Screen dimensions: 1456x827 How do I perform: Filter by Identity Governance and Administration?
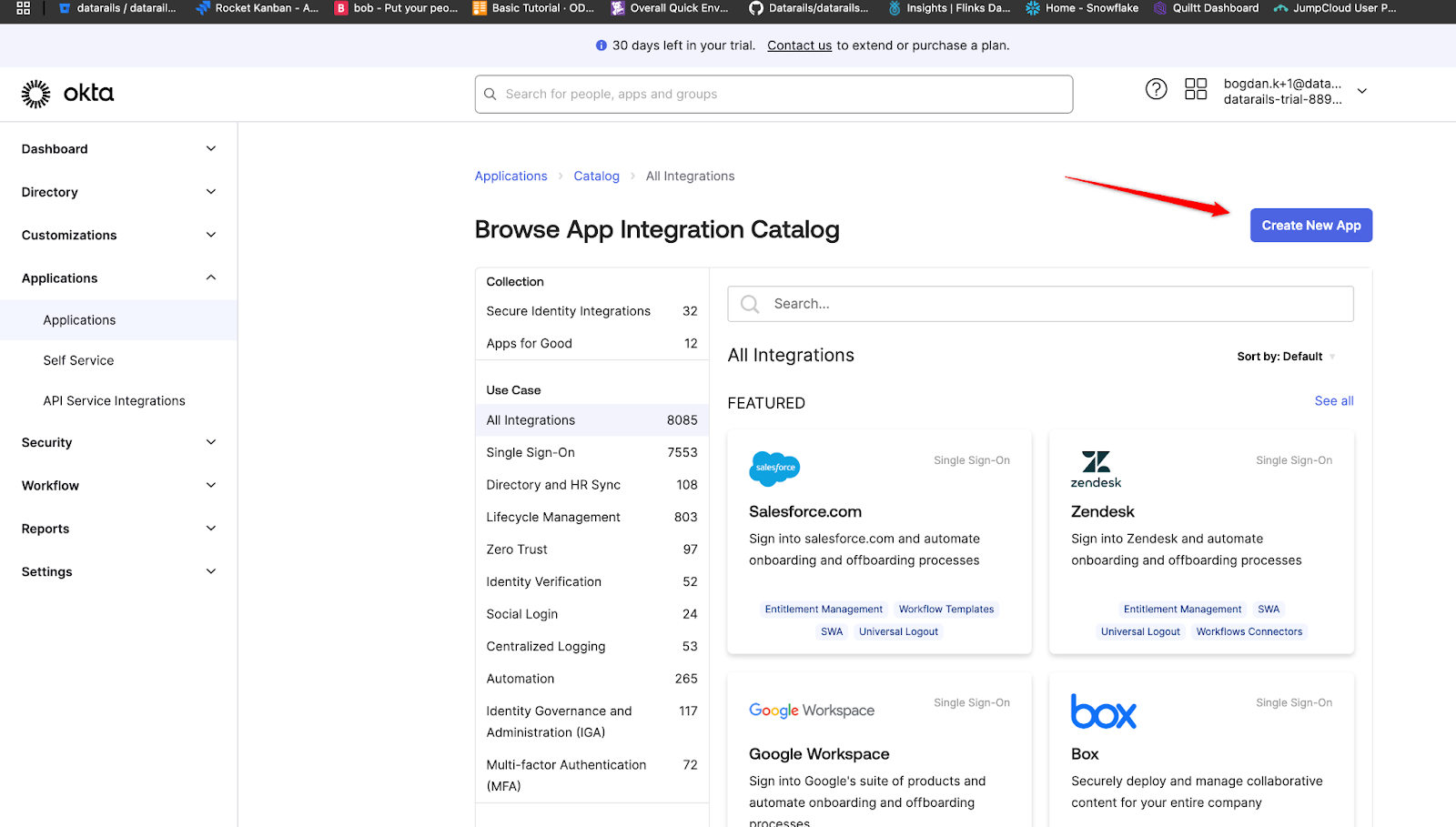(591, 721)
